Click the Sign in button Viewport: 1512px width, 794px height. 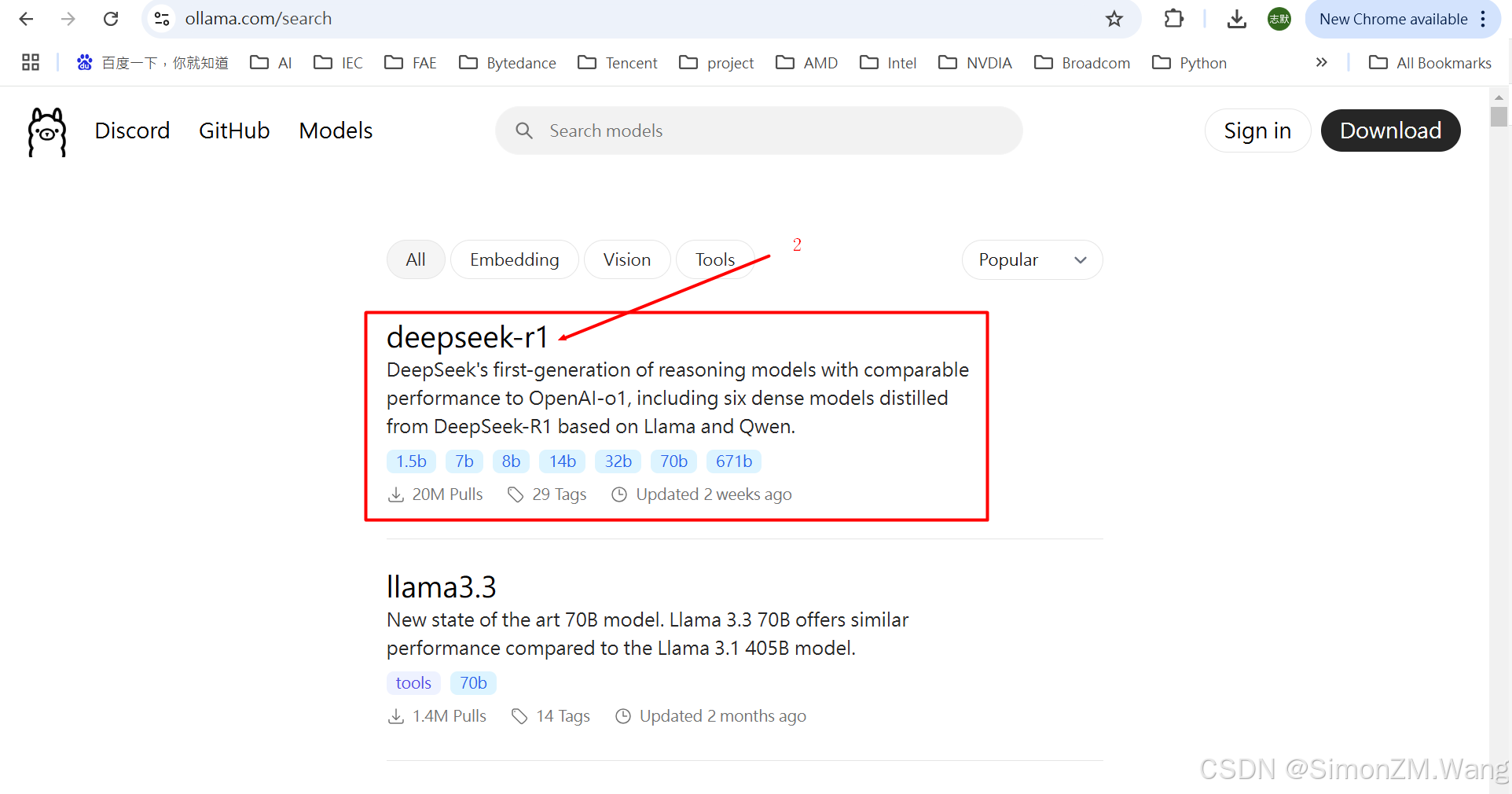coord(1257,130)
